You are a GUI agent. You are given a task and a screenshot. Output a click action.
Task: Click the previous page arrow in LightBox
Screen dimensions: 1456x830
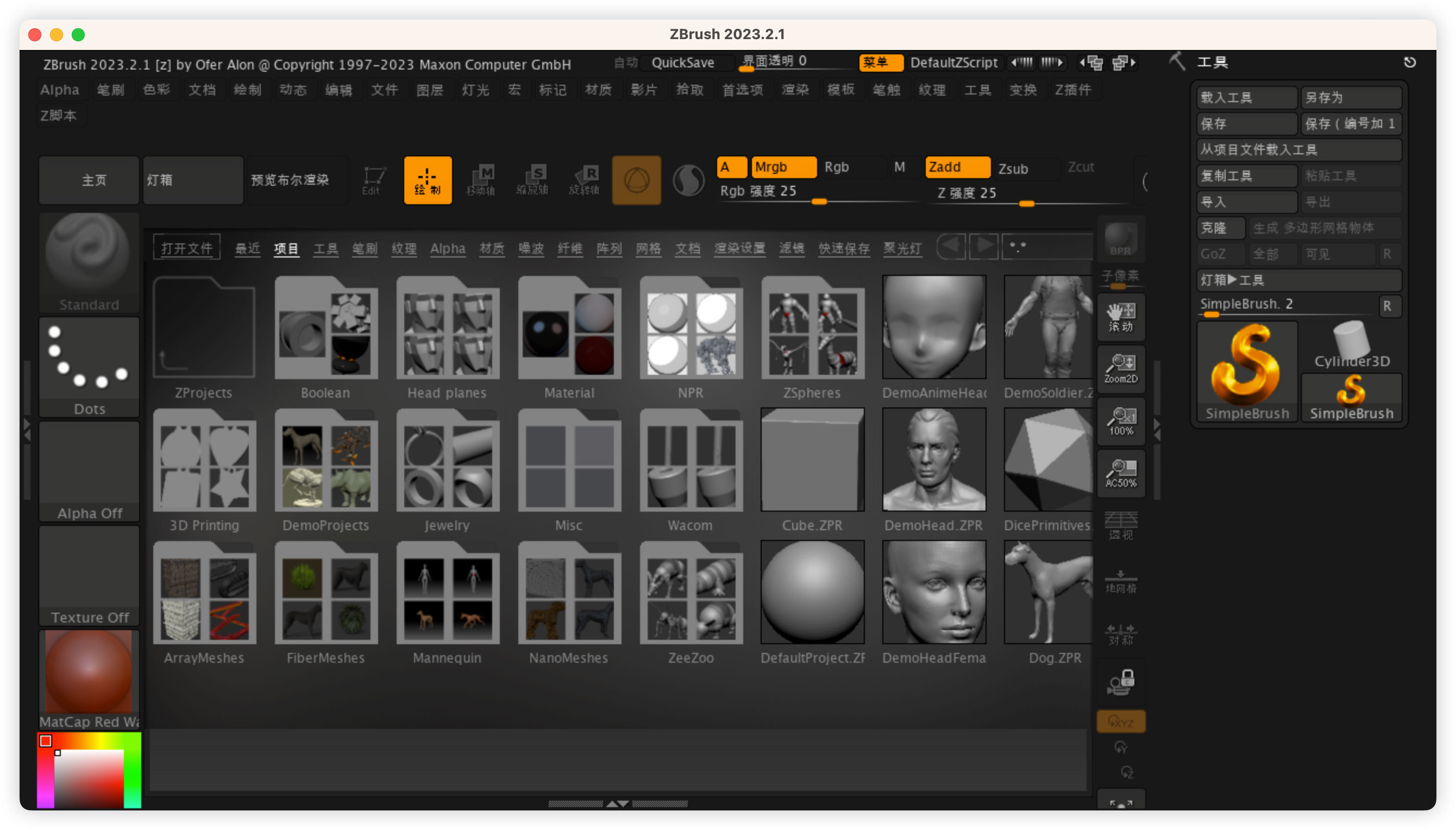pyautogui.click(x=950, y=246)
